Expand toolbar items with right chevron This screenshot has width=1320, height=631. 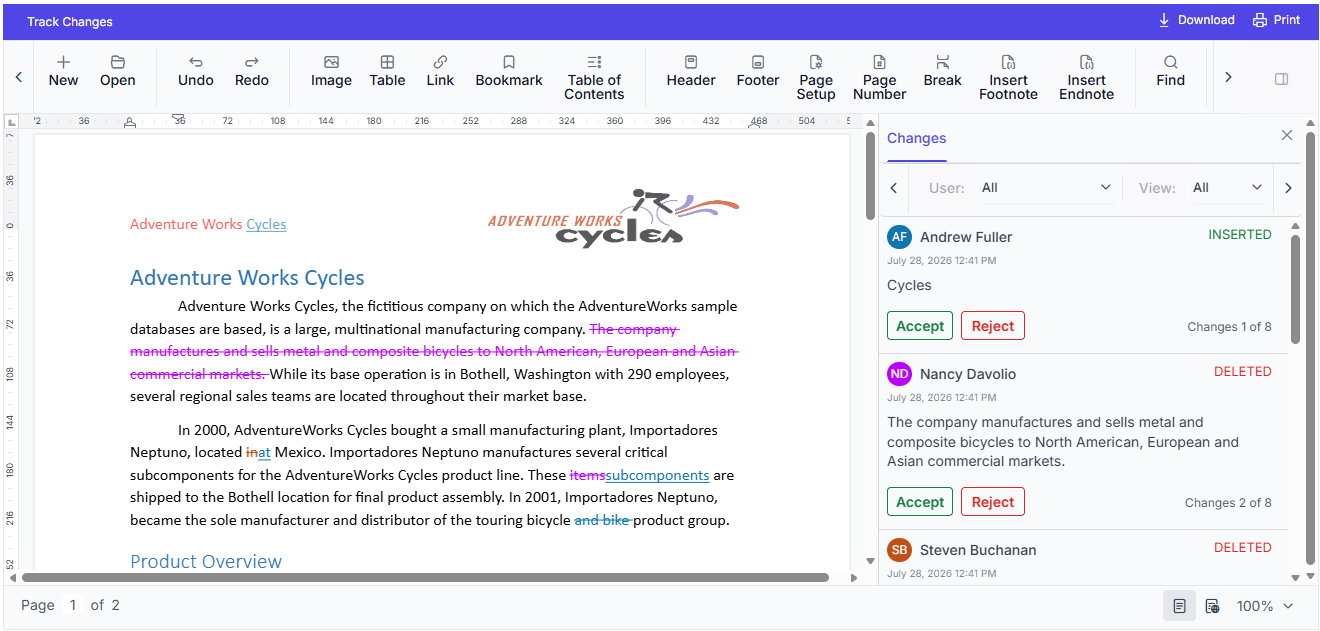[x=1229, y=77]
